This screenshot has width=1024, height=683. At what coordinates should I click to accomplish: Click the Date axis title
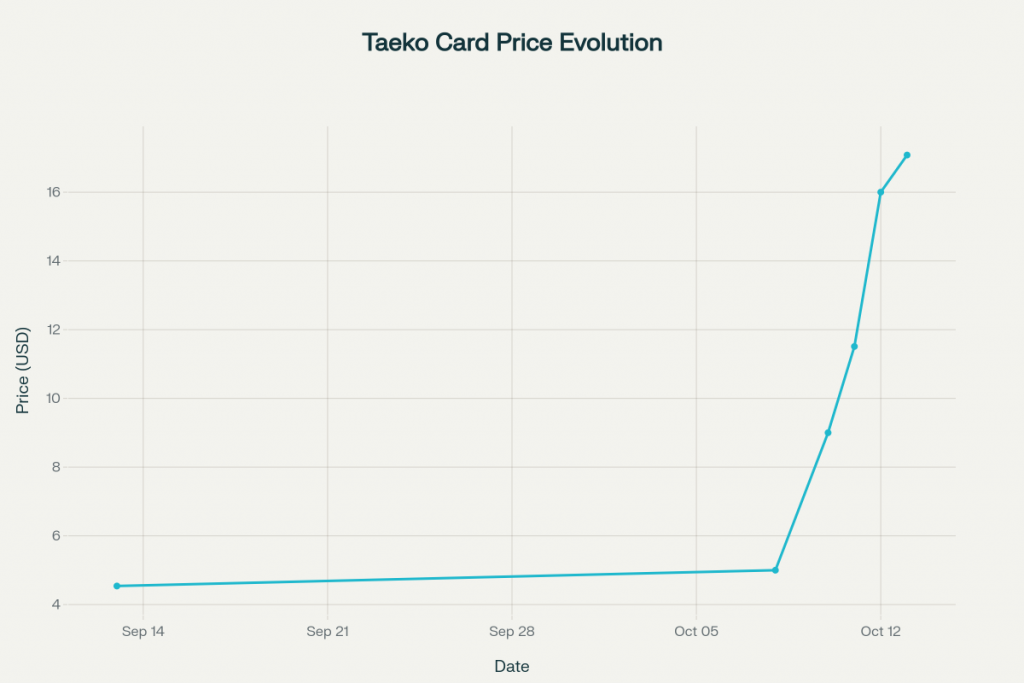512,666
